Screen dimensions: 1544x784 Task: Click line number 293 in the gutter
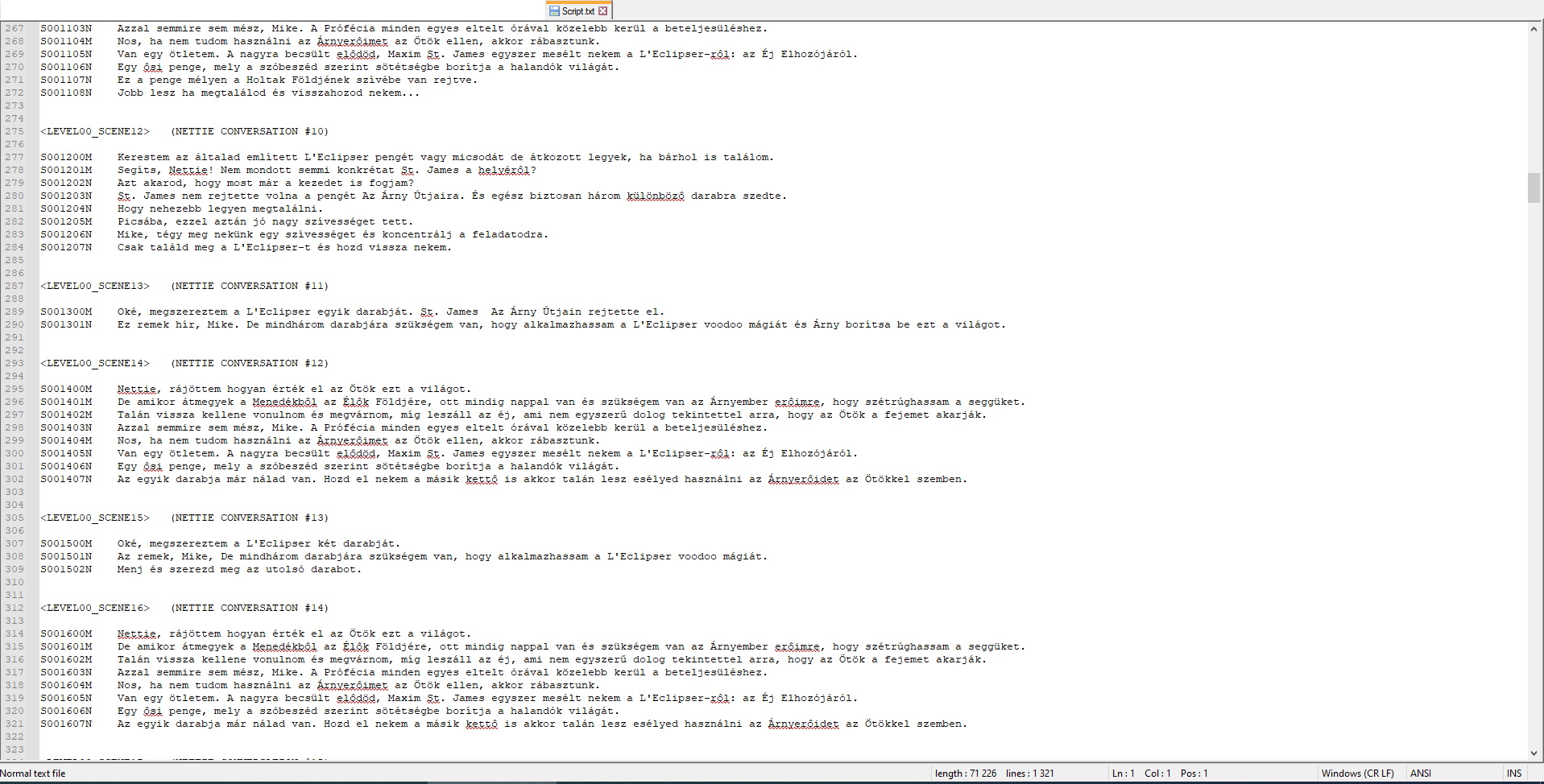point(14,363)
